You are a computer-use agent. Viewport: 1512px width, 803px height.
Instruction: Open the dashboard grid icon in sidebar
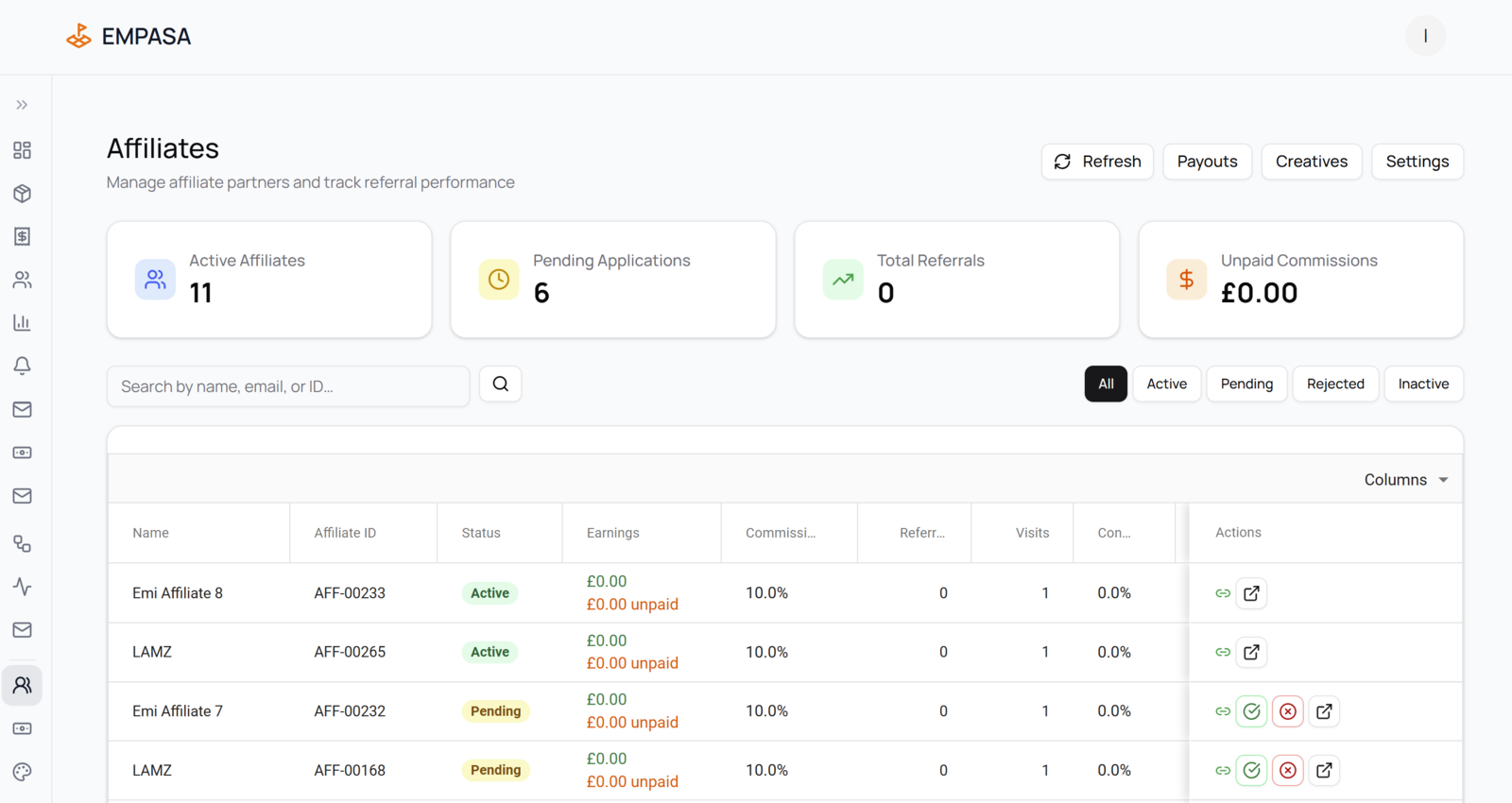(22, 150)
